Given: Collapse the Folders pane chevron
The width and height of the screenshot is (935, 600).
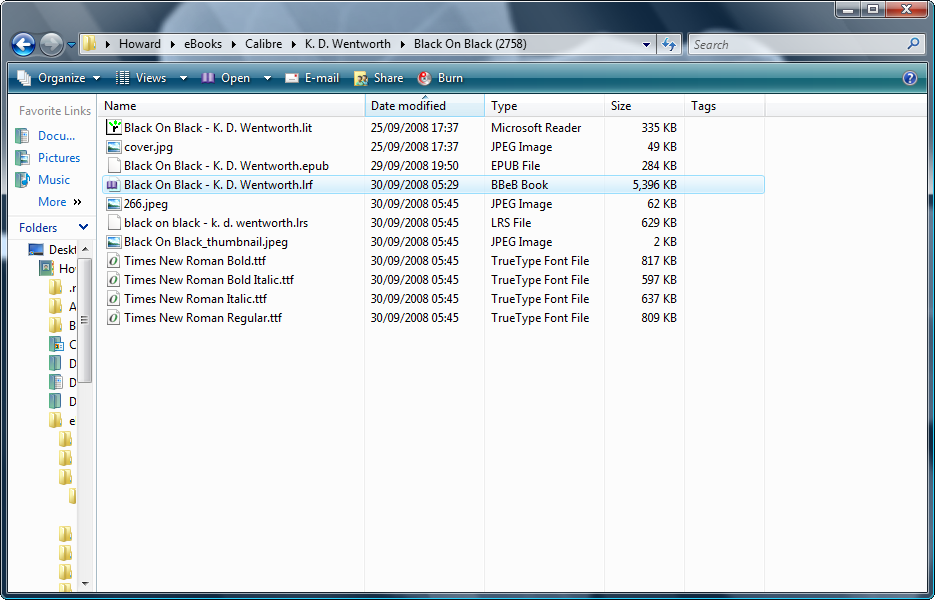Looking at the screenshot, I should [x=83, y=227].
